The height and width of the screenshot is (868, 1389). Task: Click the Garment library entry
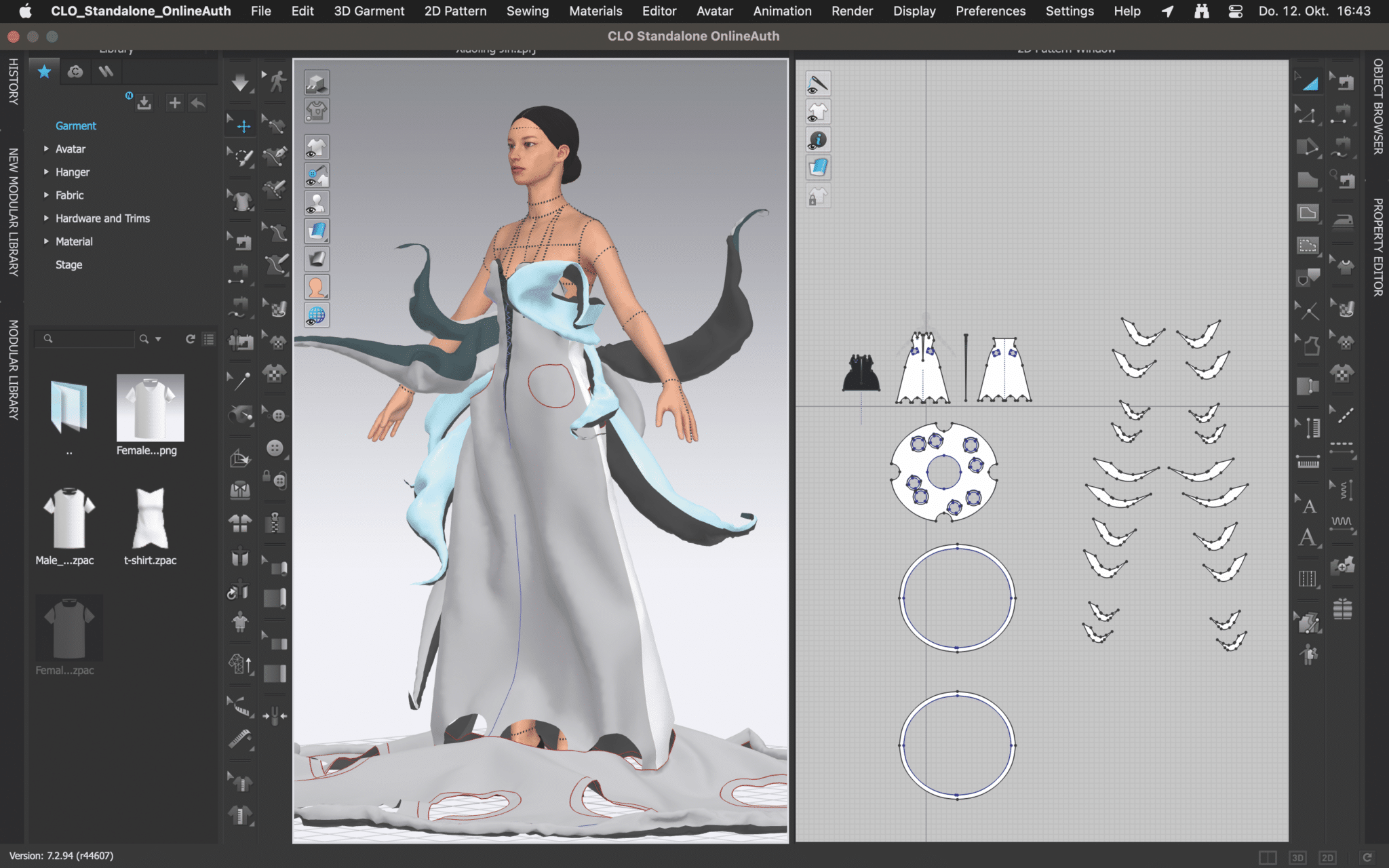pos(76,125)
